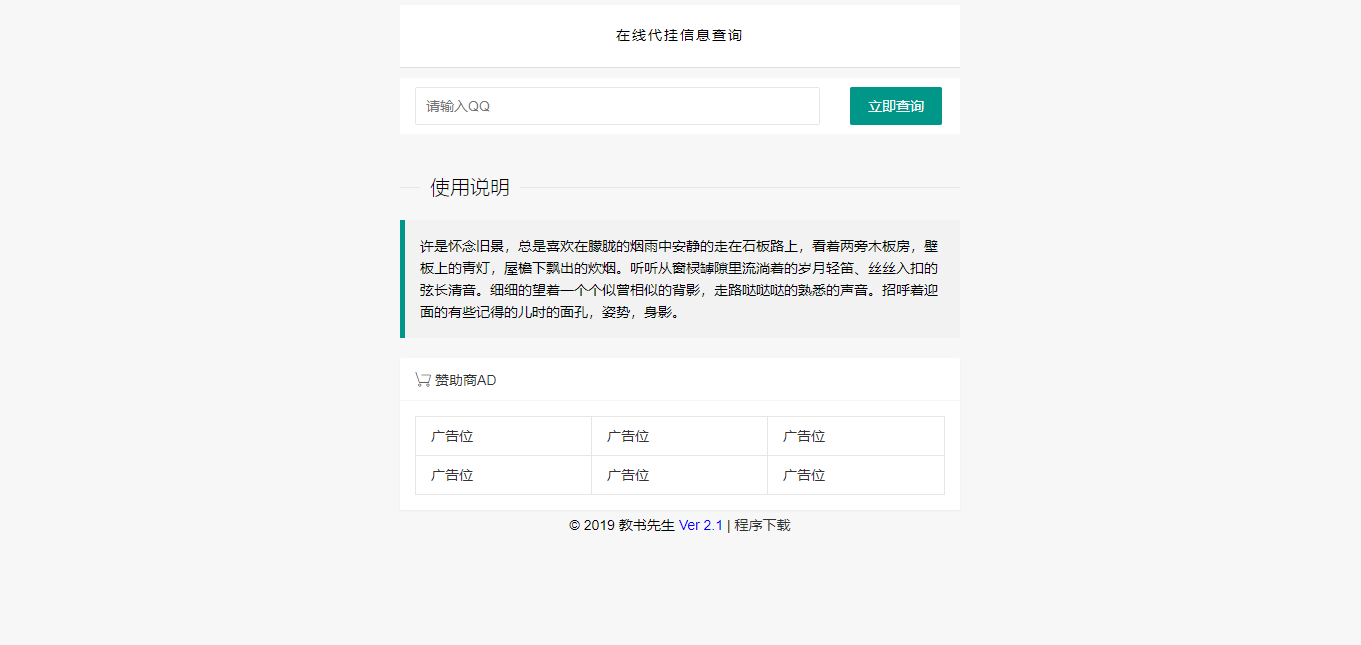The image size is (1361, 645).
Task: Click the © 2019 教书先生 copyright text
Action: coord(621,525)
